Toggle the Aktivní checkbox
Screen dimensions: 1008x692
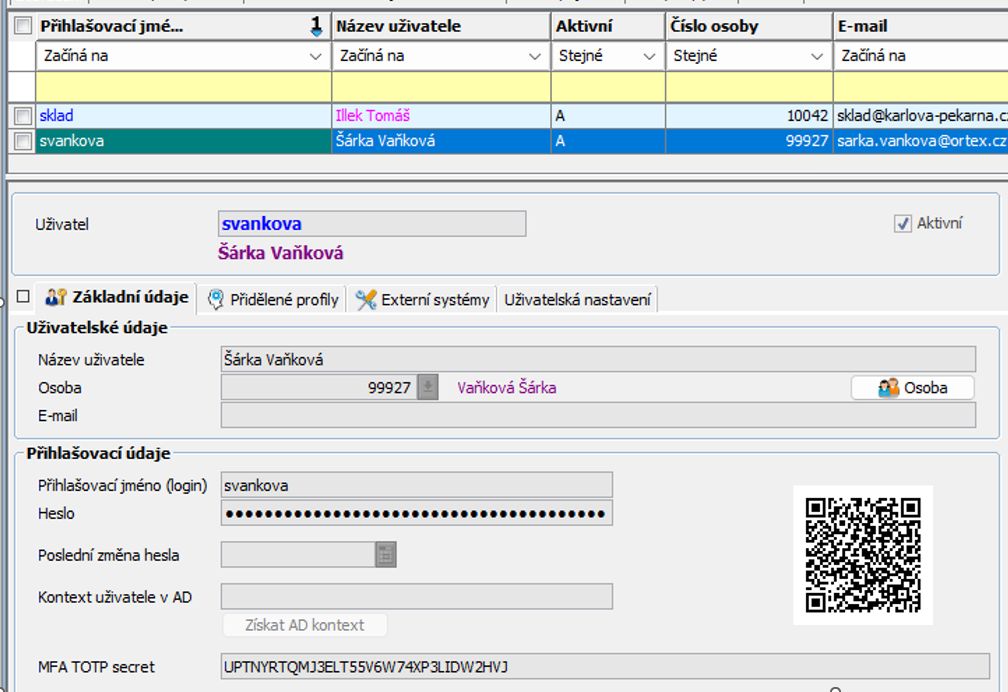tap(903, 224)
